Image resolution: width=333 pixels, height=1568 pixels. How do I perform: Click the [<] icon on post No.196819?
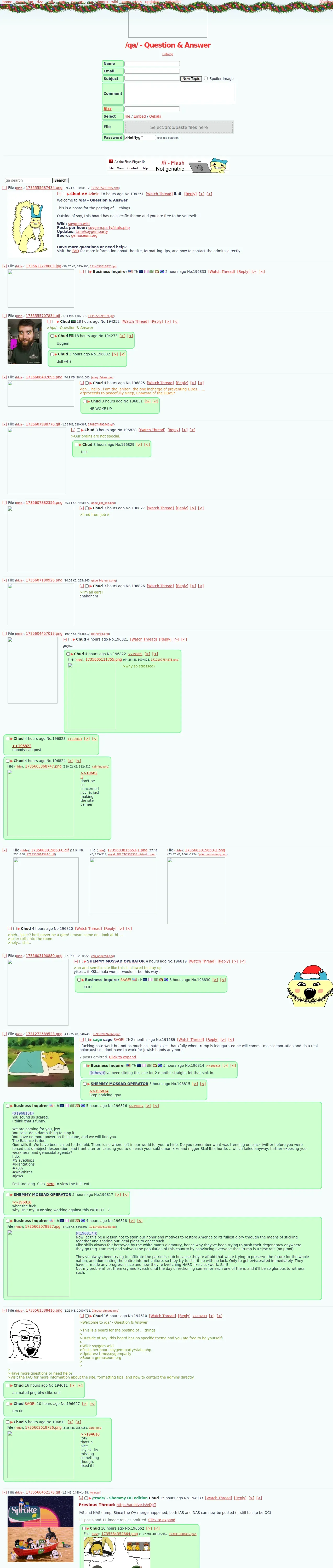click(x=243, y=961)
